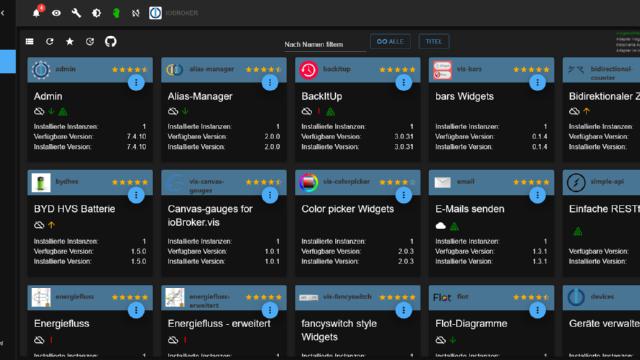Open options menu of Color picker Widgets card
Screen dimensions: 640x360
404,195
